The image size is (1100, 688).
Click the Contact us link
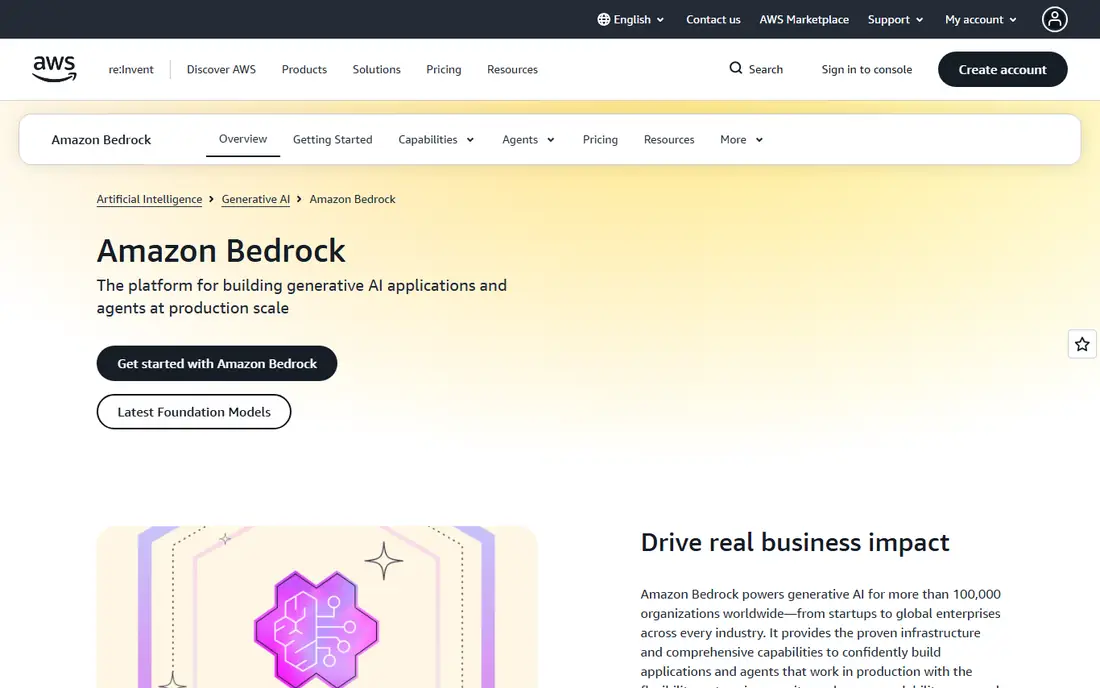click(713, 20)
